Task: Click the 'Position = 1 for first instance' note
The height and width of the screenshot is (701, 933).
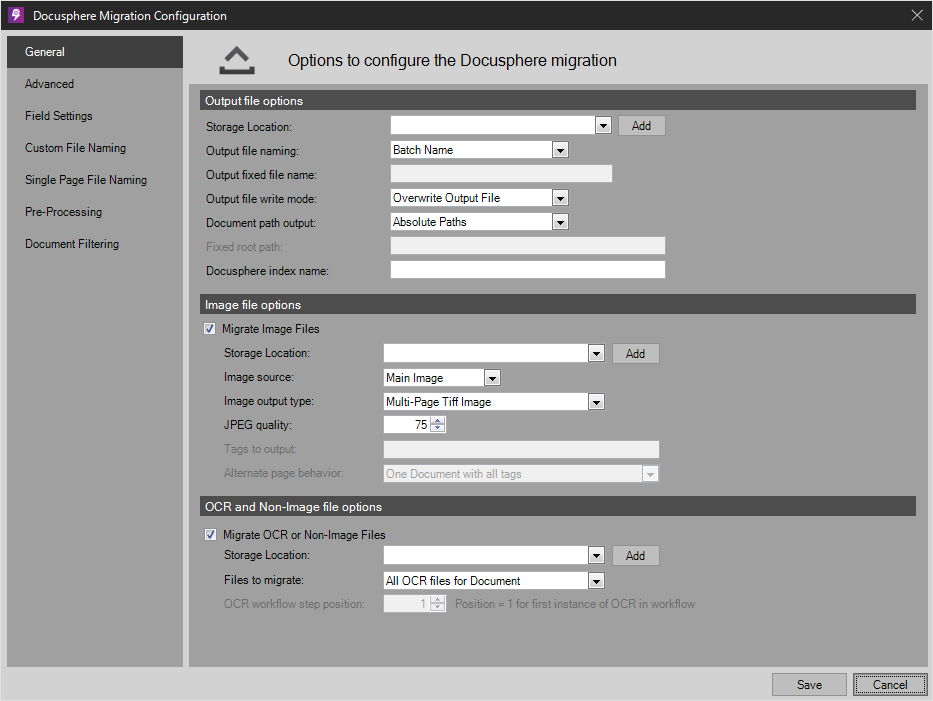Action: [x=575, y=604]
